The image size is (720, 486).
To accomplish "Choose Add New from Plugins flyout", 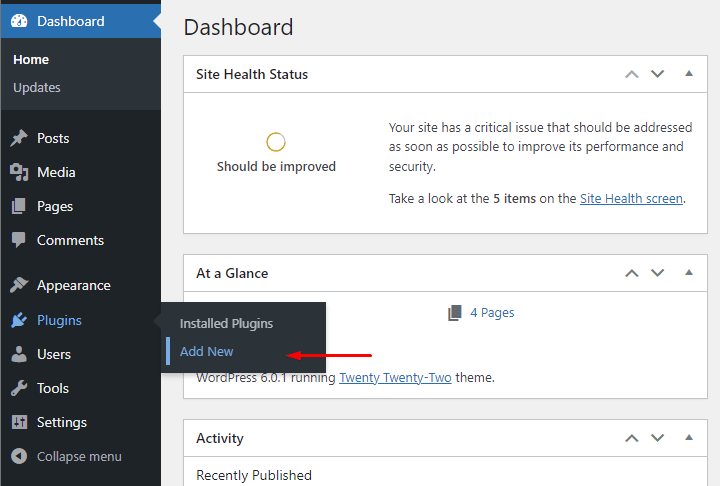I will (207, 351).
